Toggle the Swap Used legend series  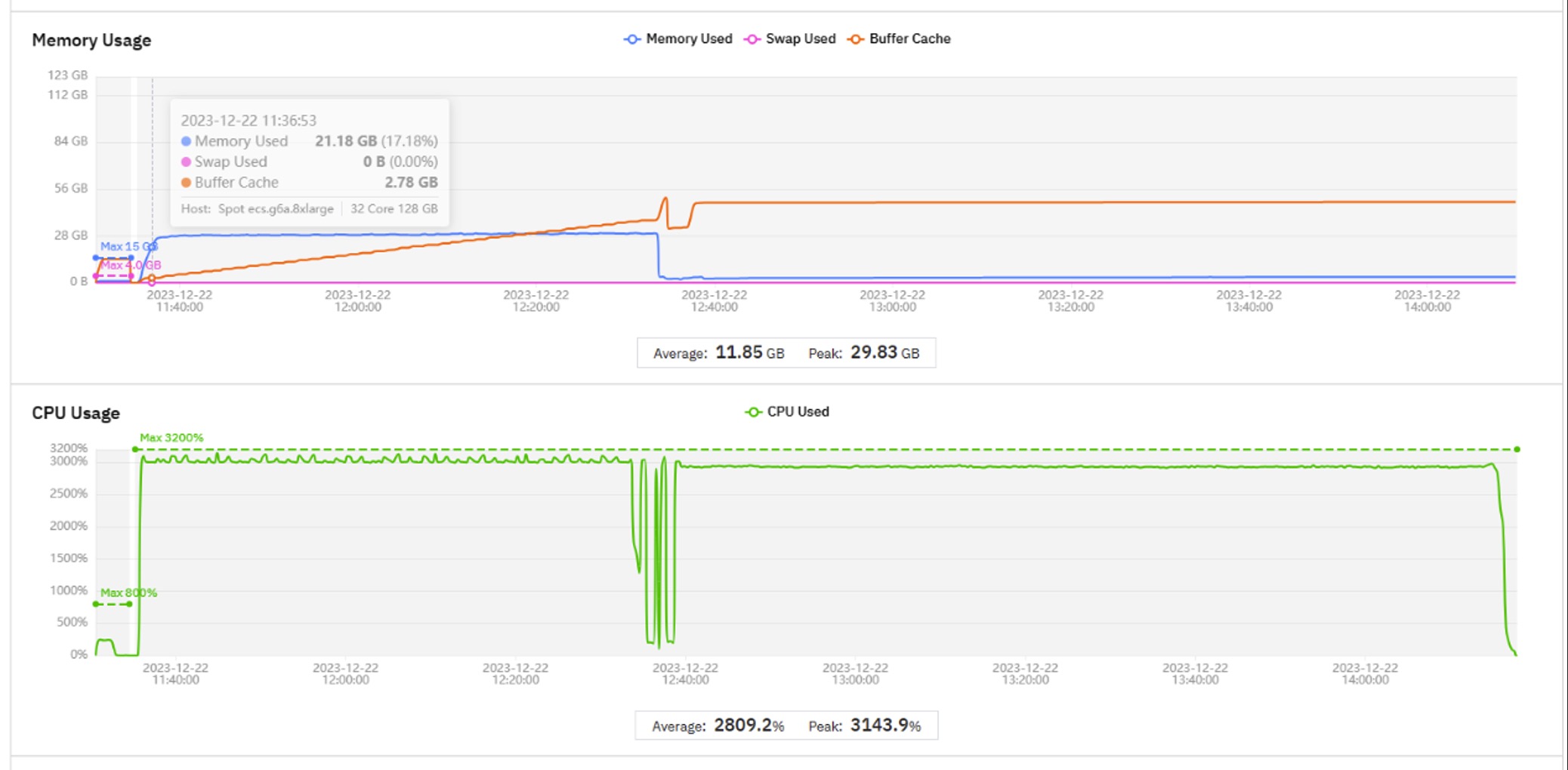[x=790, y=38]
